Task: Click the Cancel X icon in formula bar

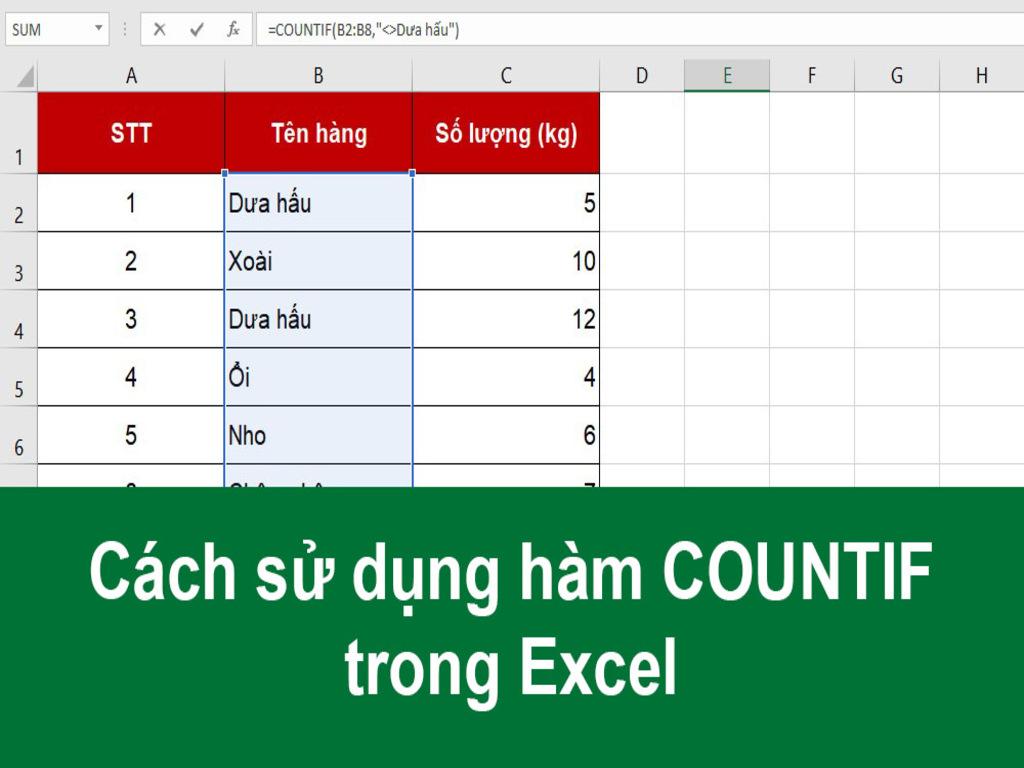Action: tap(159, 29)
